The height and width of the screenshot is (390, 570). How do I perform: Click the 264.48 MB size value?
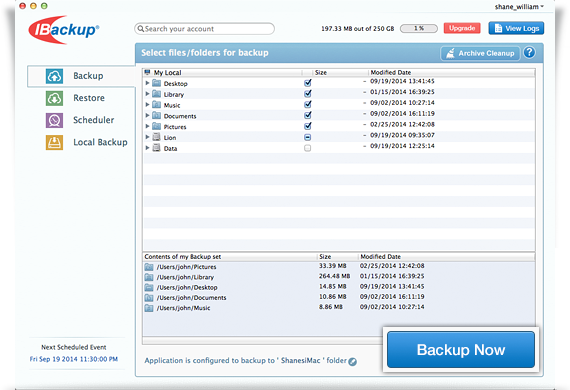[334, 276]
